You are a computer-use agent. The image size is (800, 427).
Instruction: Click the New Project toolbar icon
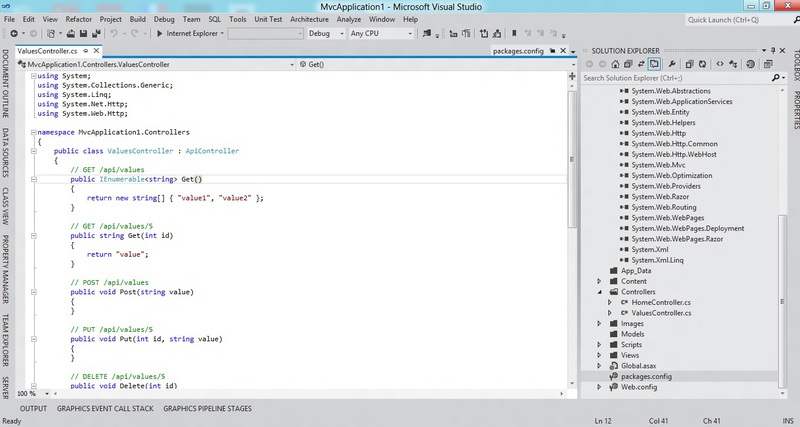tap(51, 34)
